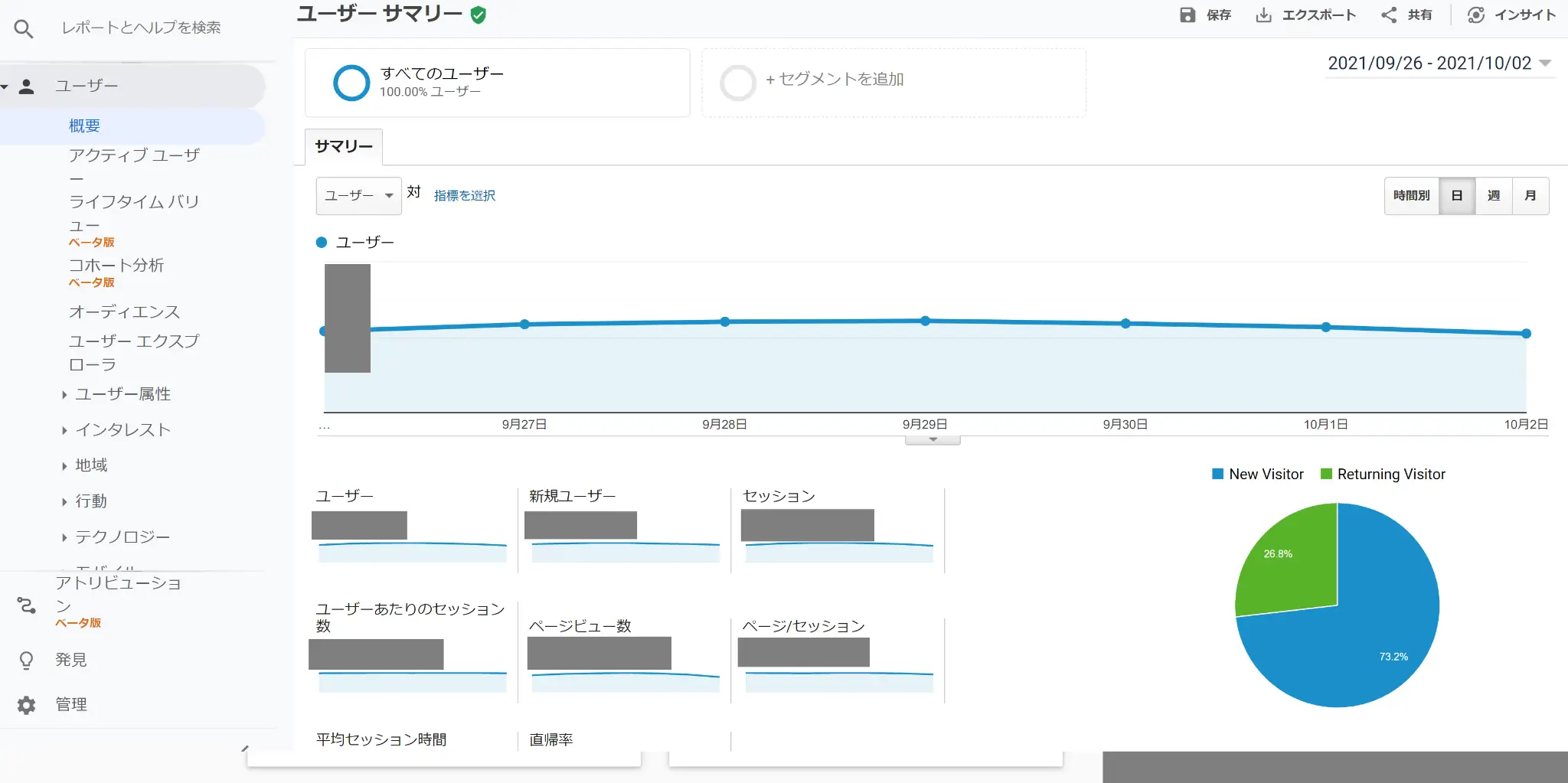
Task: Open アクティブ ユーザー in sidebar
Action: pos(134,156)
